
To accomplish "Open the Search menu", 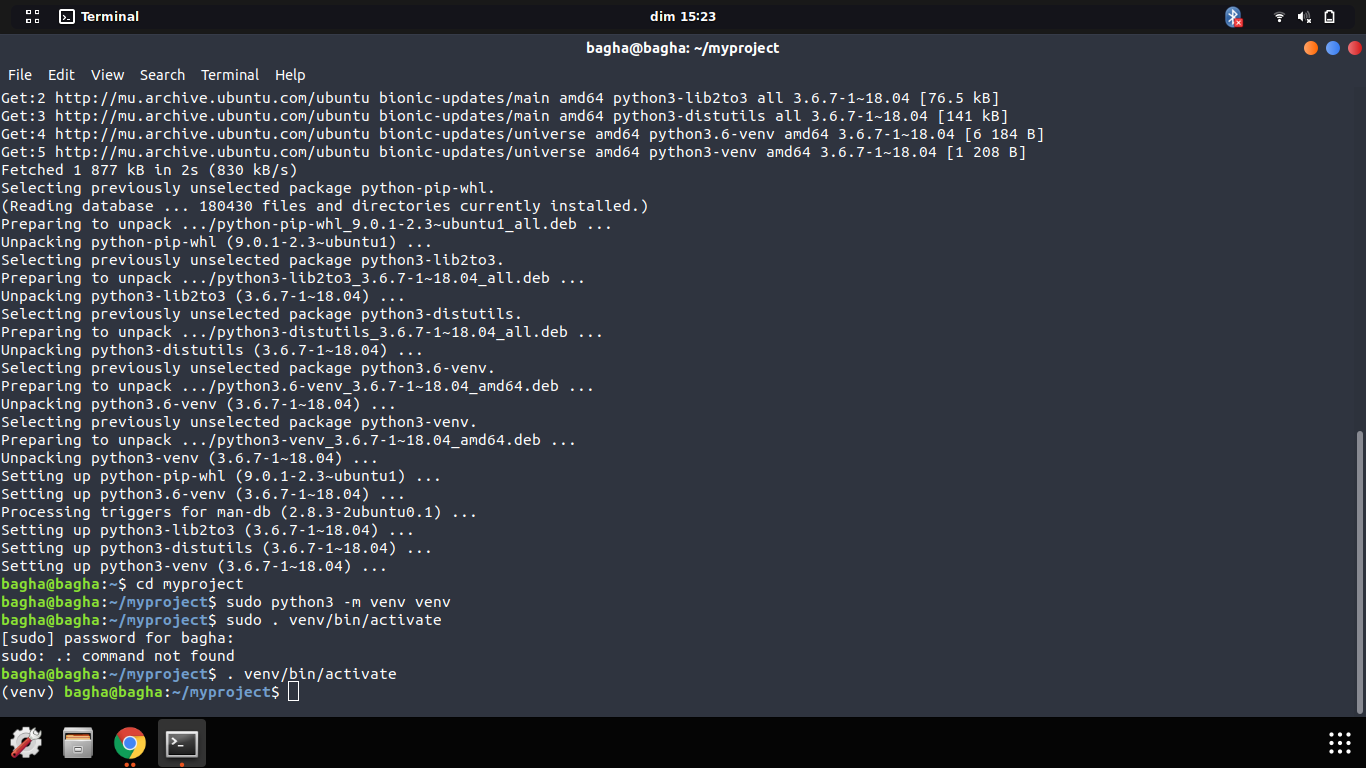I will pos(162,75).
